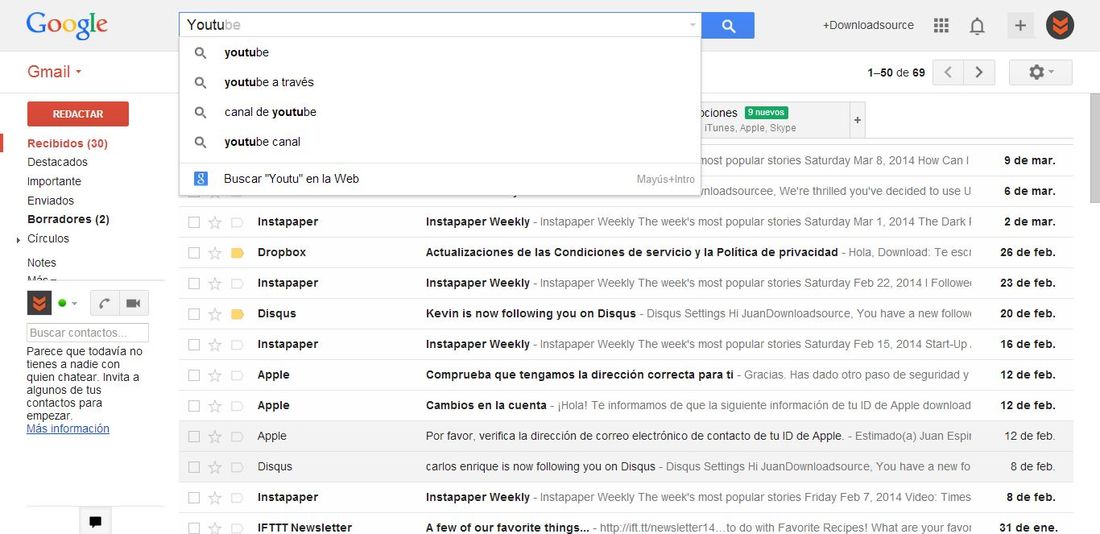Star the IFTTT Newsletter email
This screenshot has height=534, width=1100.
[x=215, y=528]
